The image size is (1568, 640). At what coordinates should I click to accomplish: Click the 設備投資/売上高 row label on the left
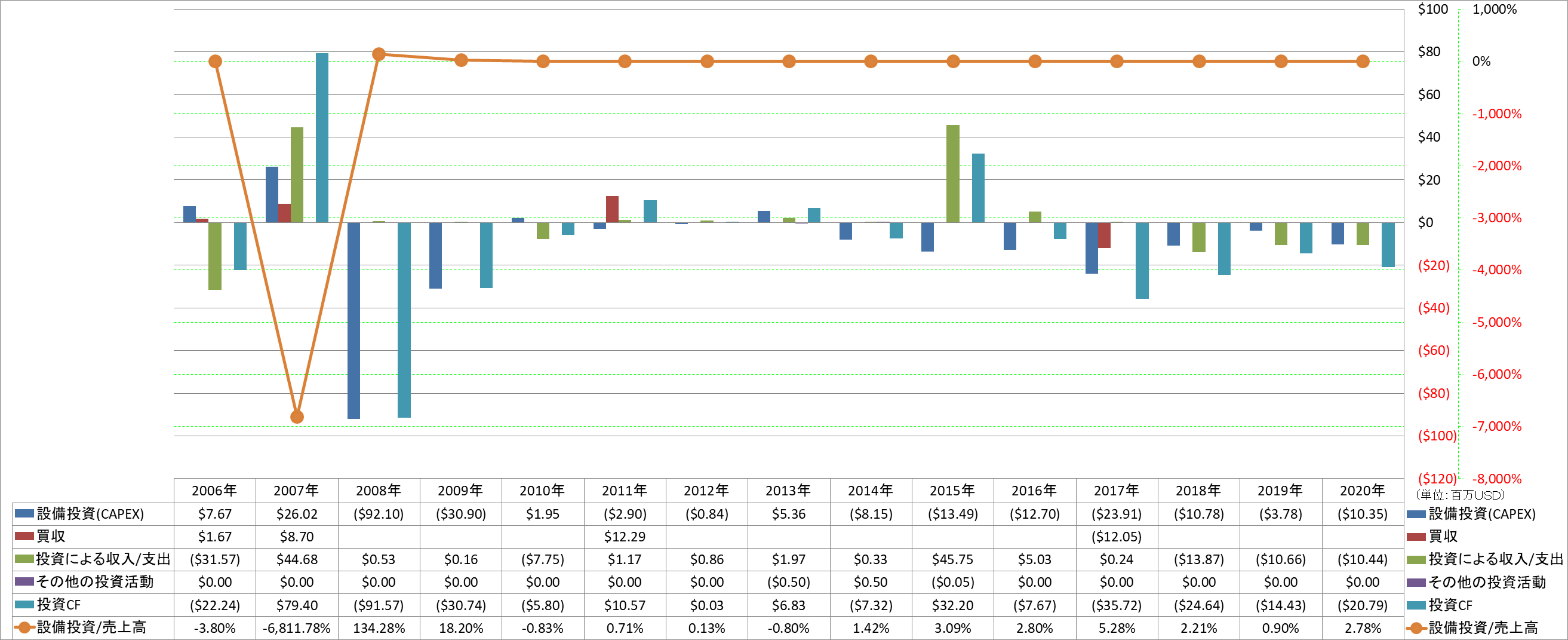pyautogui.click(x=91, y=628)
